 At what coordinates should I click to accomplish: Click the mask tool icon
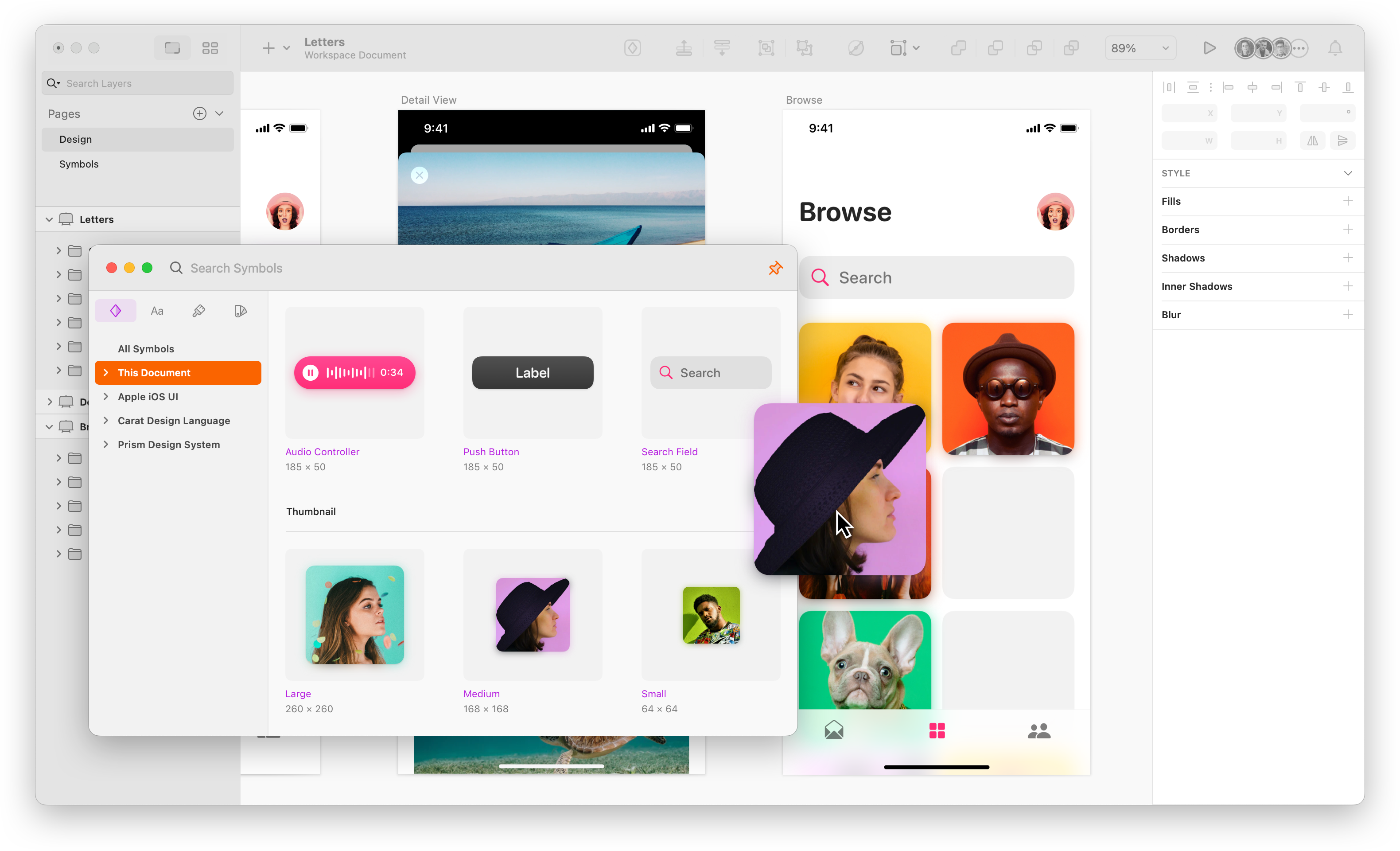coord(855,47)
